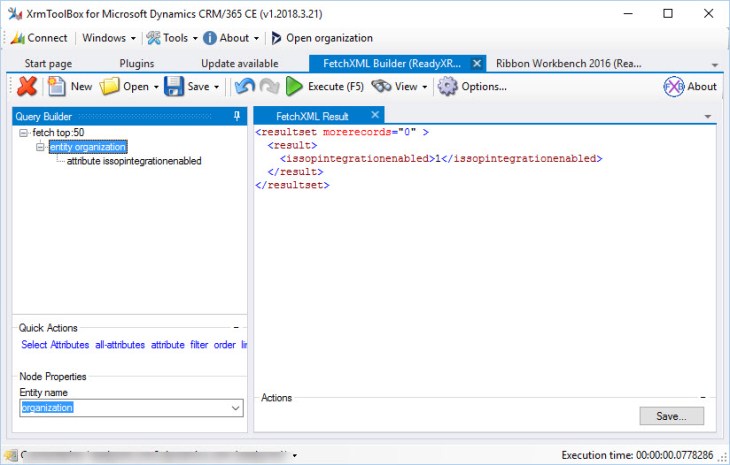Click the Save floppy disk icon

(x=174, y=87)
